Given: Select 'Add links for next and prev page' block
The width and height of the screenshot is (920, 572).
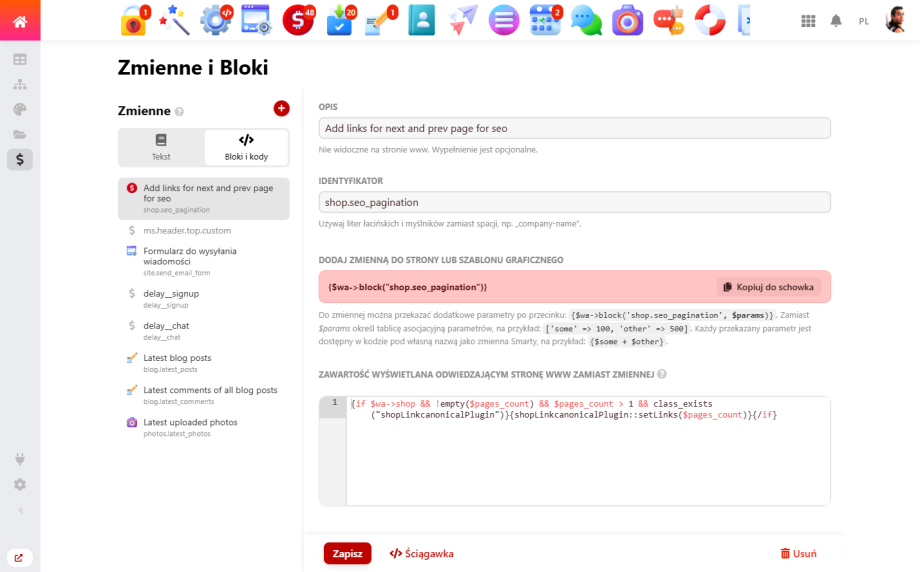Looking at the screenshot, I should click(x=204, y=198).
